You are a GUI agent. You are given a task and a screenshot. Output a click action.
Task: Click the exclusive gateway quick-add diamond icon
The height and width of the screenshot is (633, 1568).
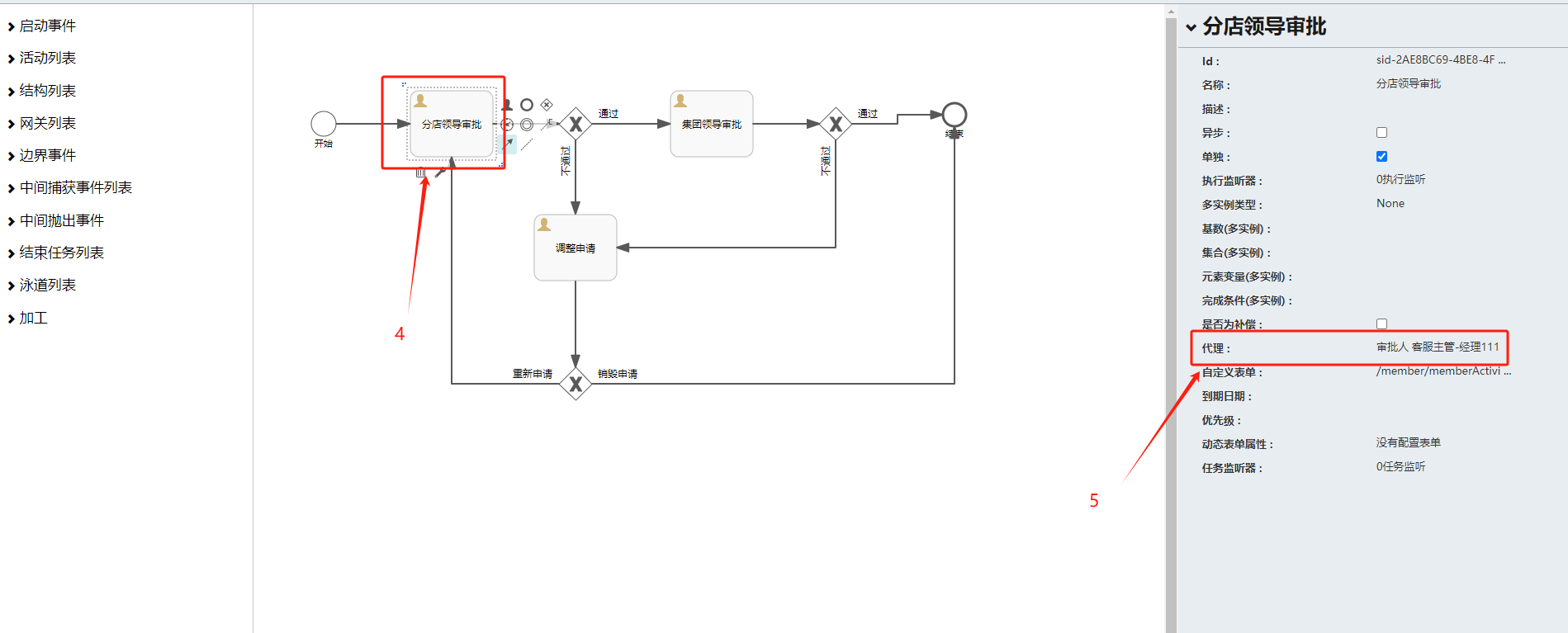(547, 105)
